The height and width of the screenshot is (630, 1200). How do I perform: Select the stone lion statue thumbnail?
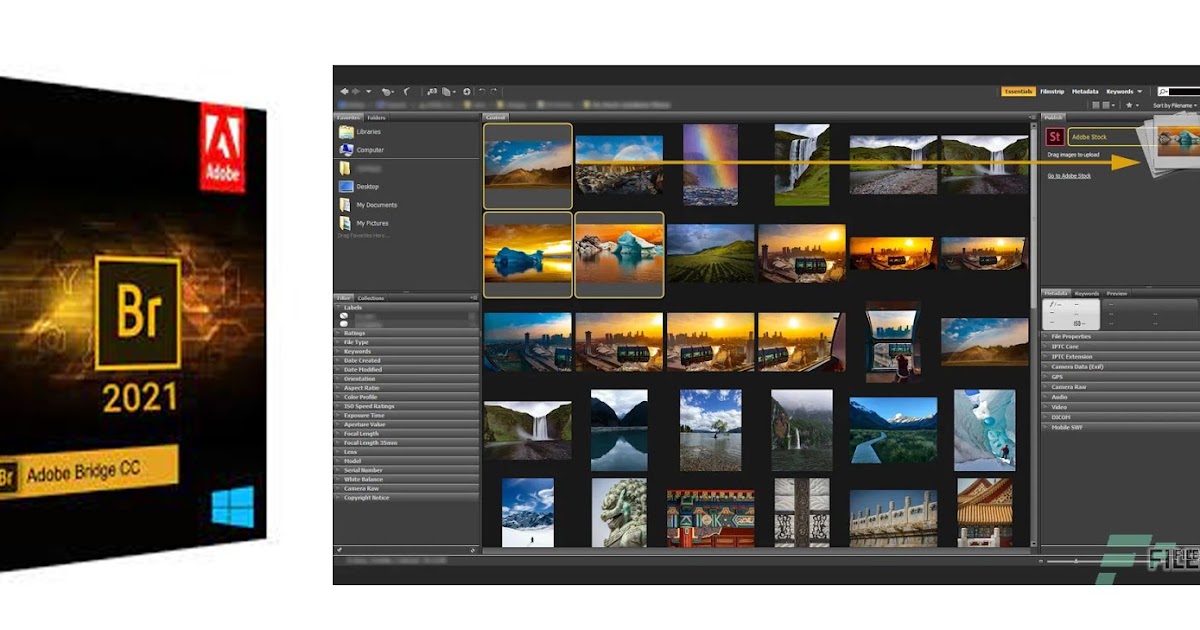pos(619,513)
